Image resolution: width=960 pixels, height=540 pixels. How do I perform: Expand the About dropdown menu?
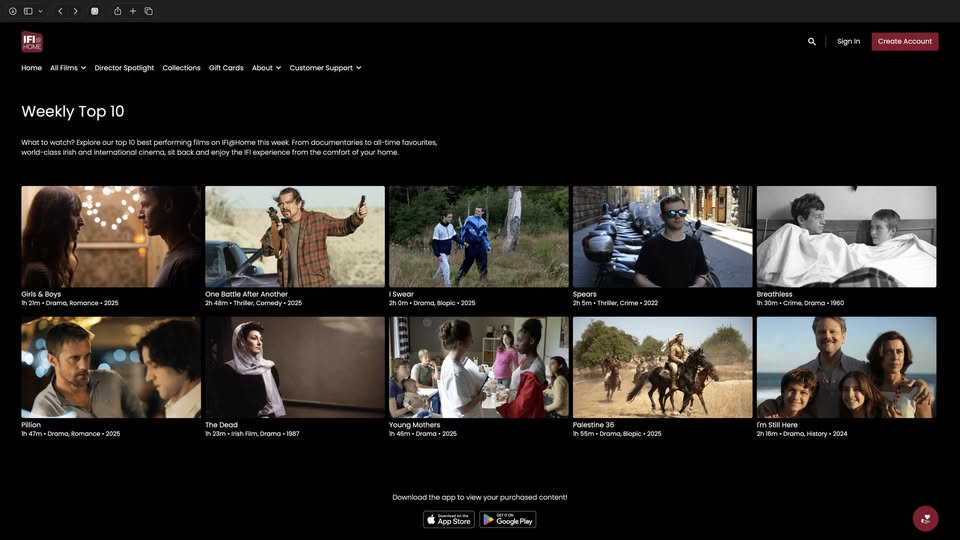(266, 68)
